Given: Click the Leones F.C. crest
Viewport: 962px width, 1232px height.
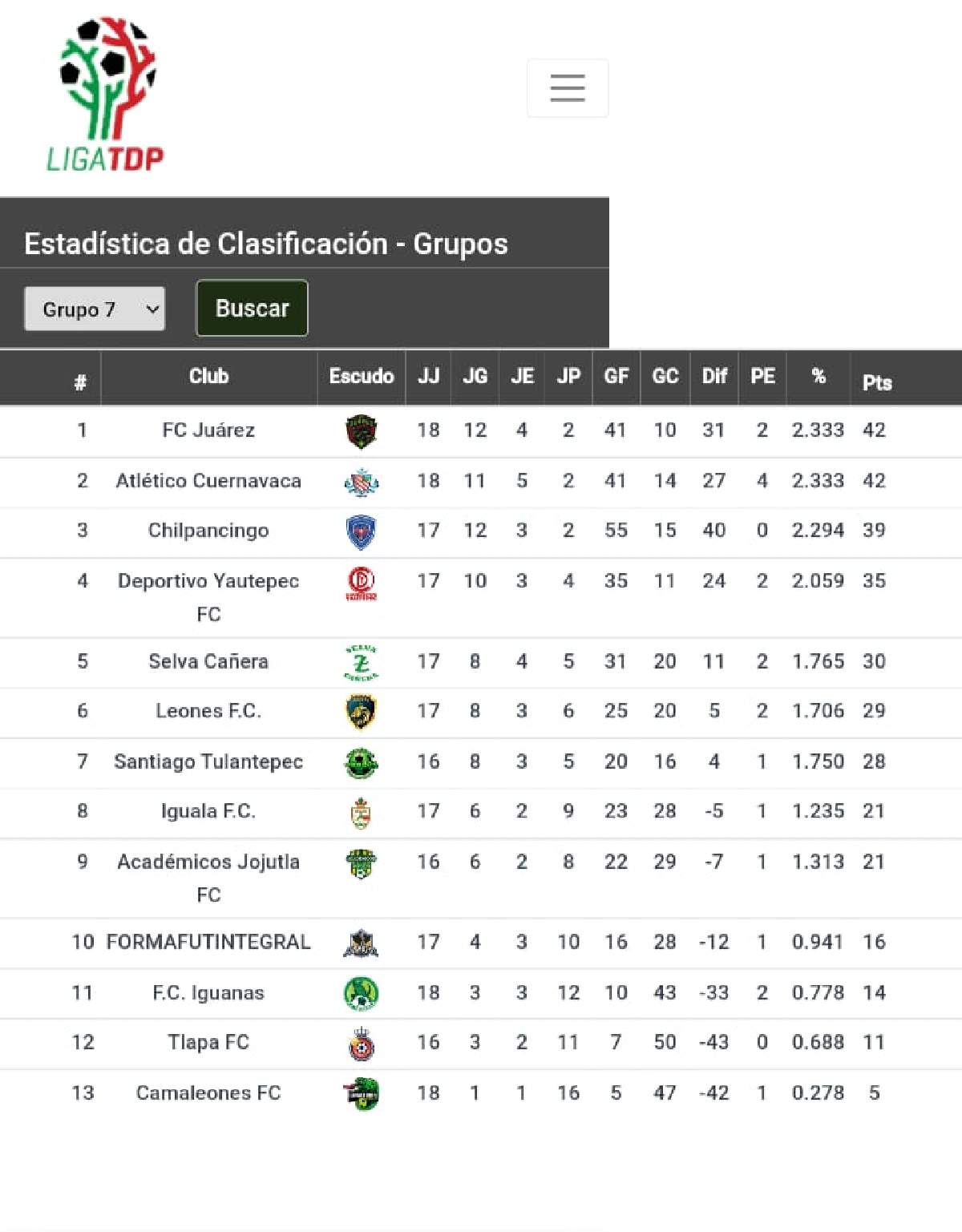Looking at the screenshot, I should [x=362, y=712].
